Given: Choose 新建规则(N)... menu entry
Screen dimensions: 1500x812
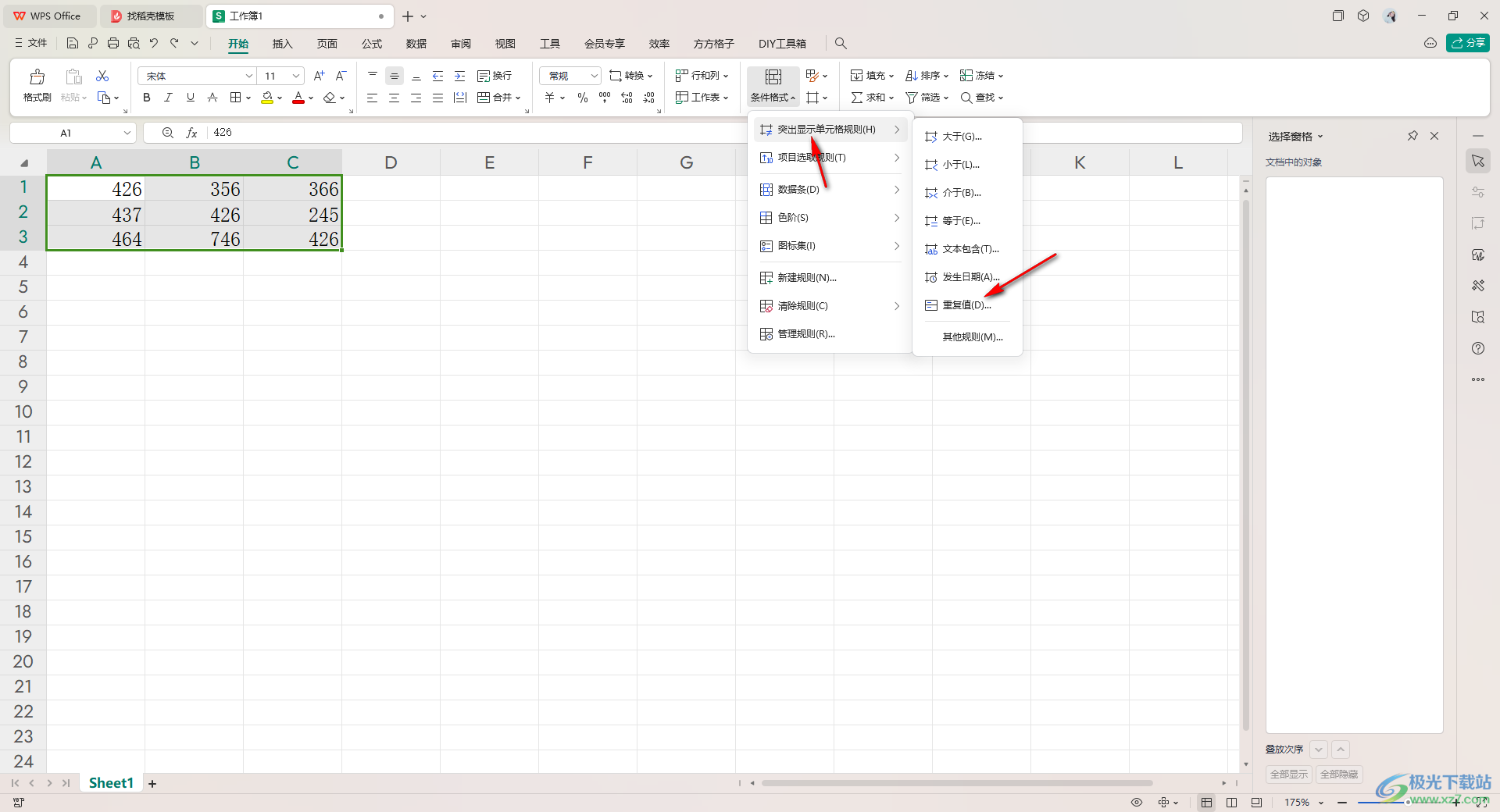Looking at the screenshot, I should [x=830, y=278].
